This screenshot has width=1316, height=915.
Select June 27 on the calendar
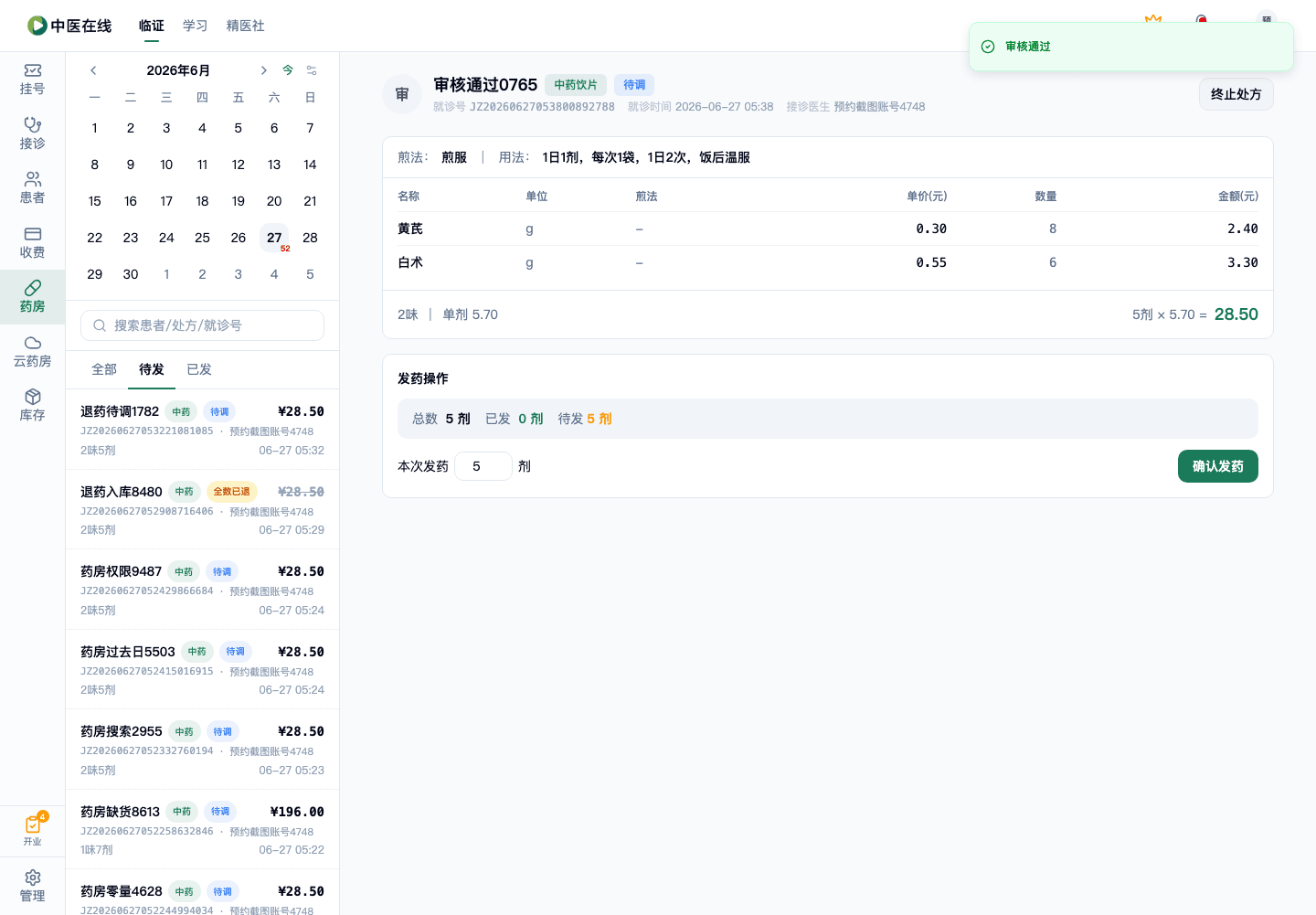tap(274, 238)
